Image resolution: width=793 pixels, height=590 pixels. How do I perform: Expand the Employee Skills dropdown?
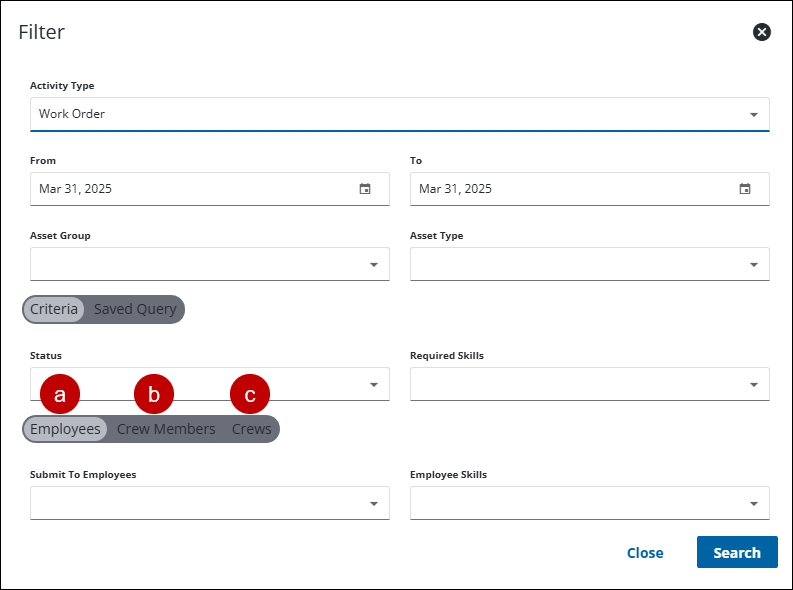tap(754, 504)
